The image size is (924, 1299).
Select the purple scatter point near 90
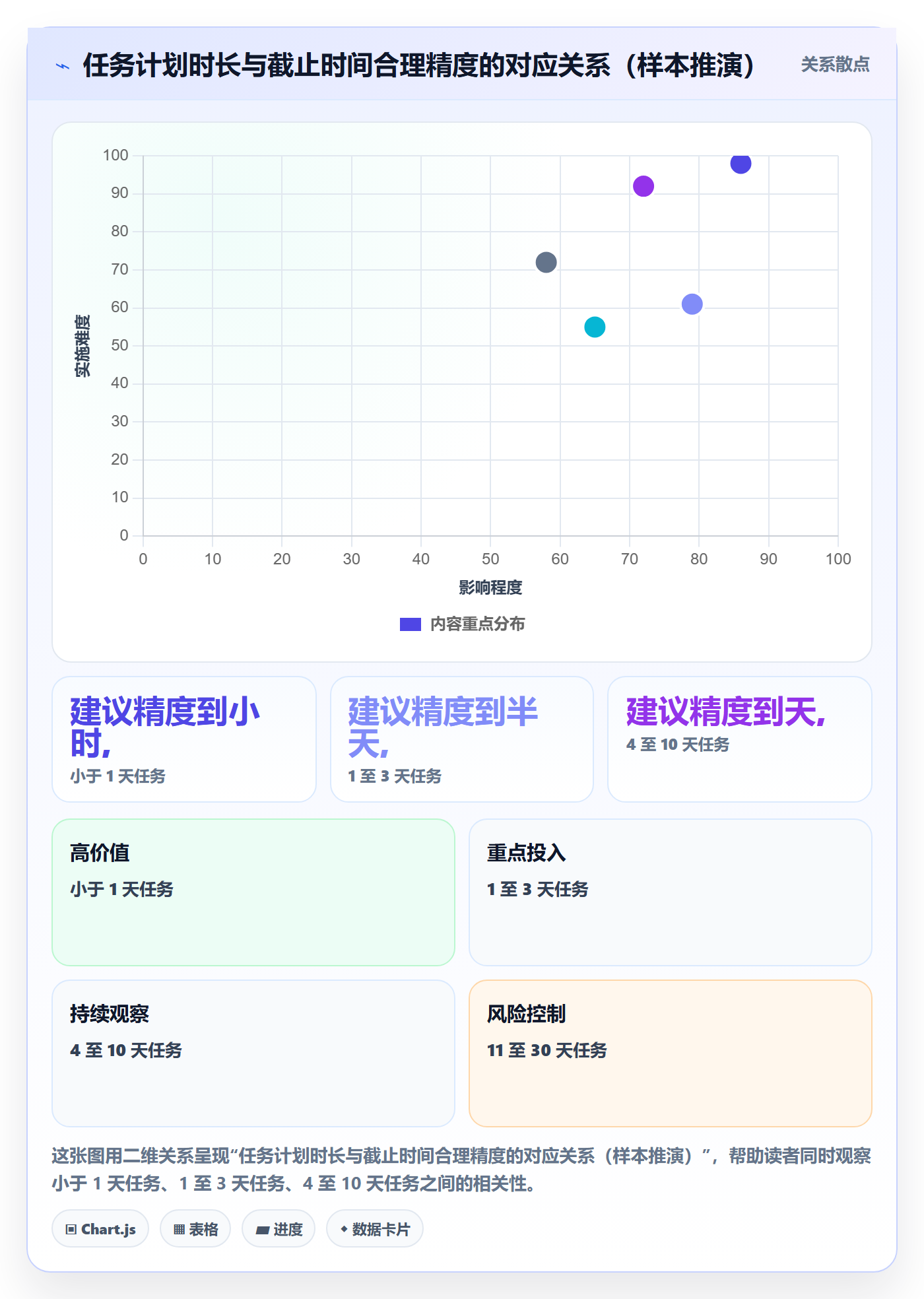[643, 186]
